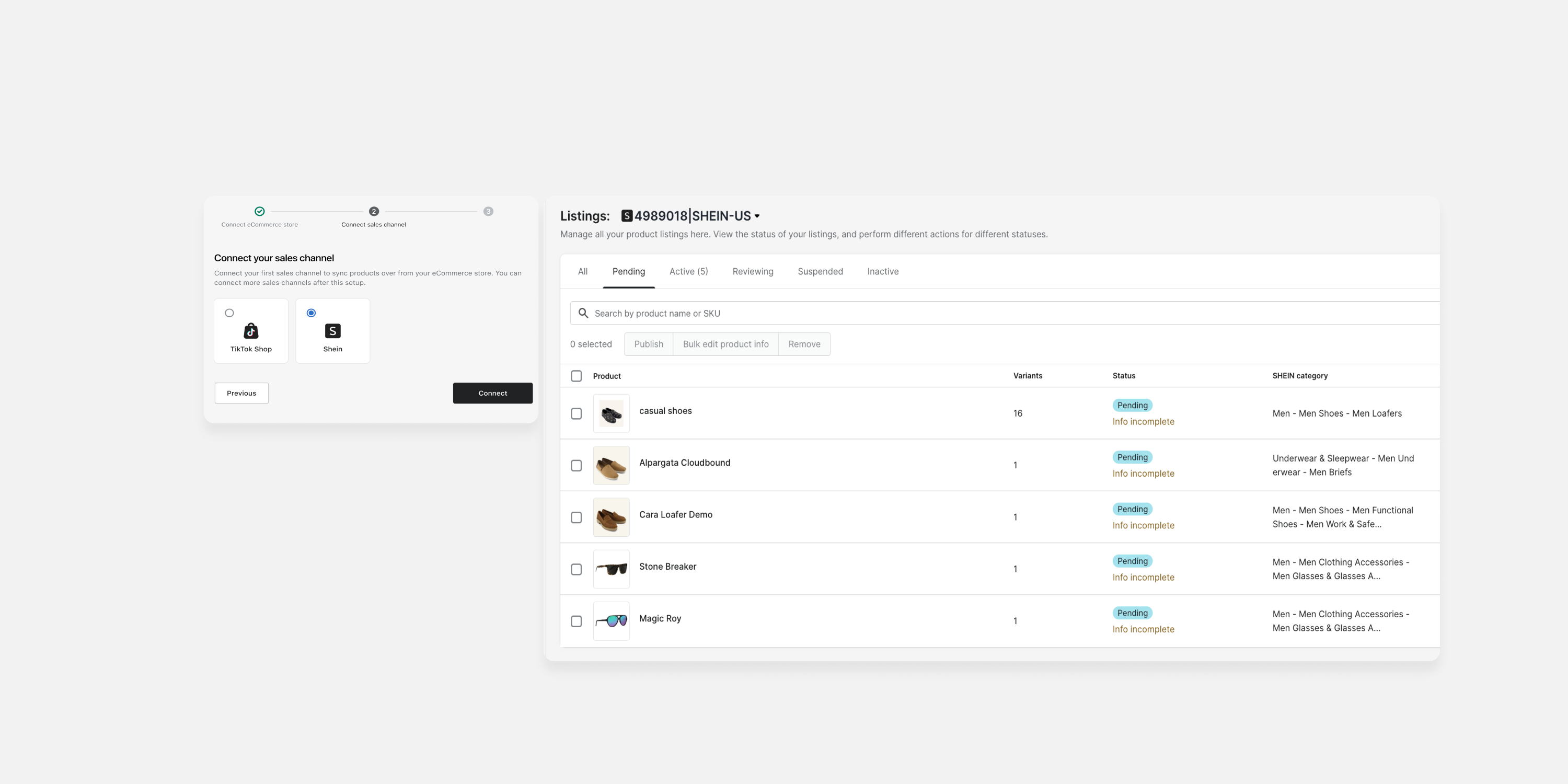Click the Previous button
The image size is (1568, 784).
click(241, 393)
